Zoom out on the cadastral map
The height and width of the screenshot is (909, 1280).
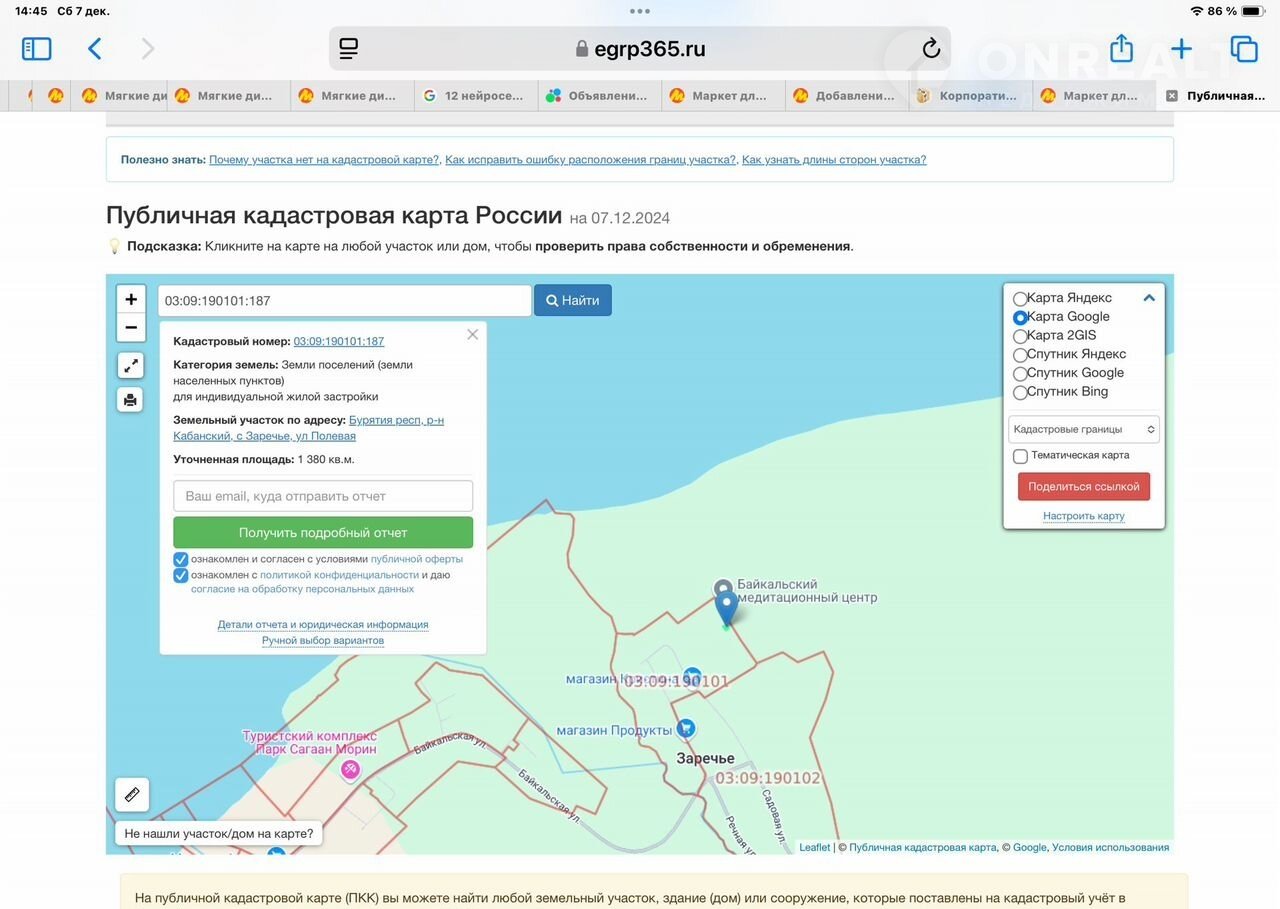[x=131, y=327]
